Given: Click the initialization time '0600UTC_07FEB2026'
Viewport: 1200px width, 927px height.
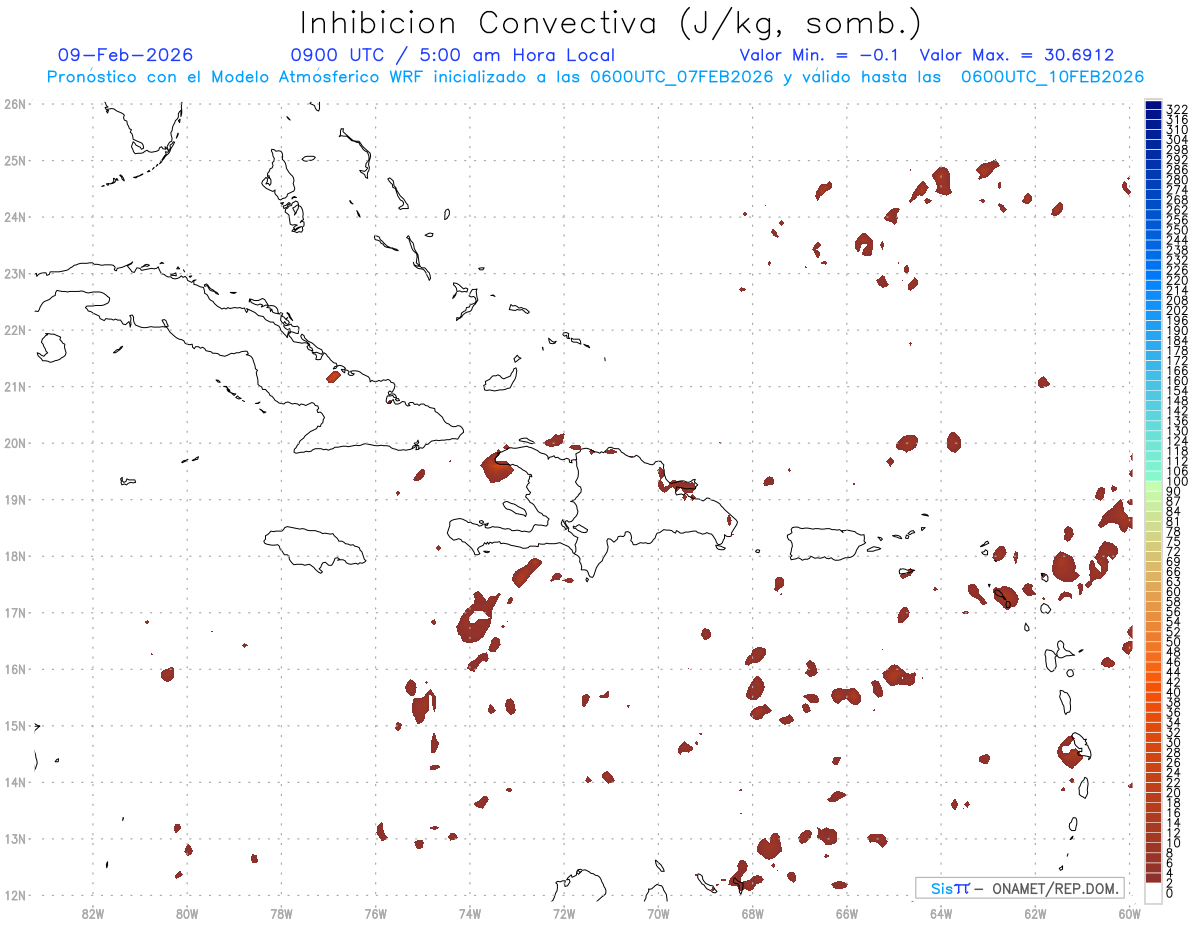Looking at the screenshot, I should [682, 77].
